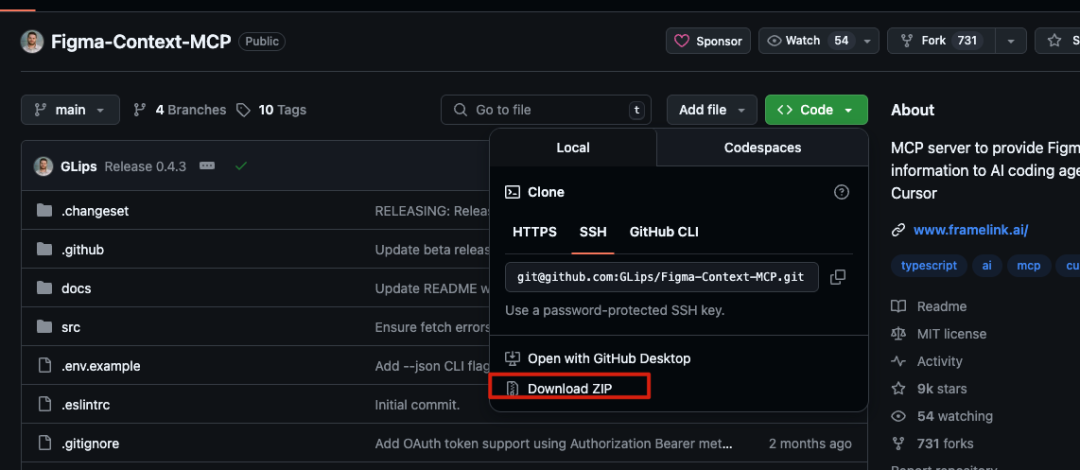Open the .gitignore file
The width and height of the screenshot is (1080, 470).
pos(90,444)
